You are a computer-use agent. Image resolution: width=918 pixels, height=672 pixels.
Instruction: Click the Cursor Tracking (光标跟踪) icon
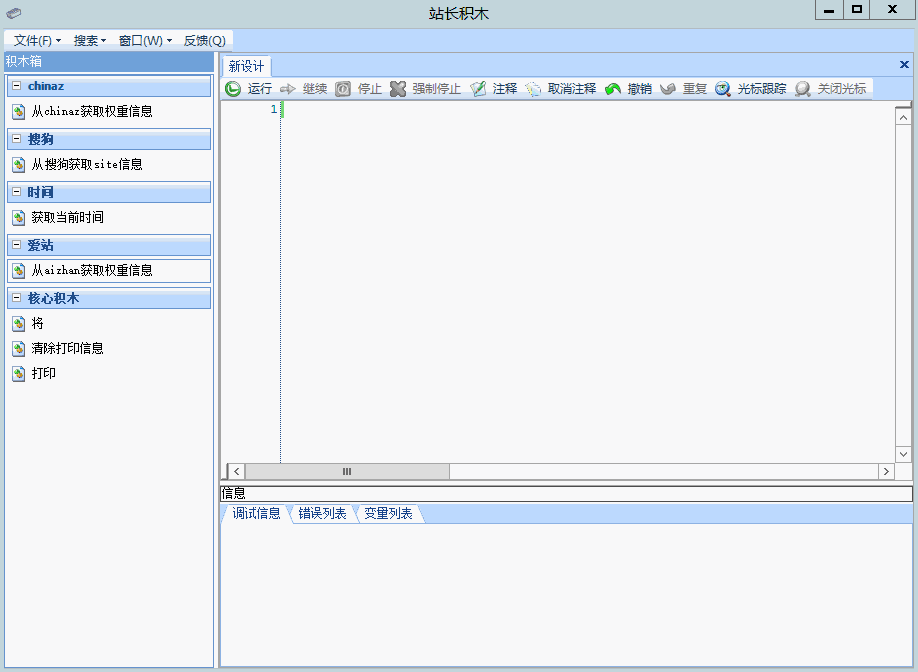tap(723, 89)
